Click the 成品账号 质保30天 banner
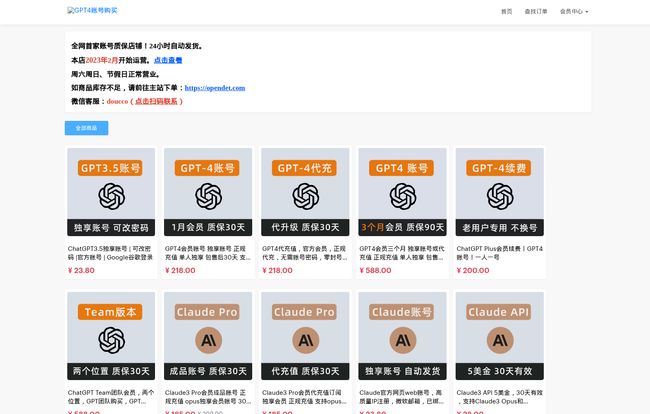This screenshot has height=414, width=650. pos(208,371)
